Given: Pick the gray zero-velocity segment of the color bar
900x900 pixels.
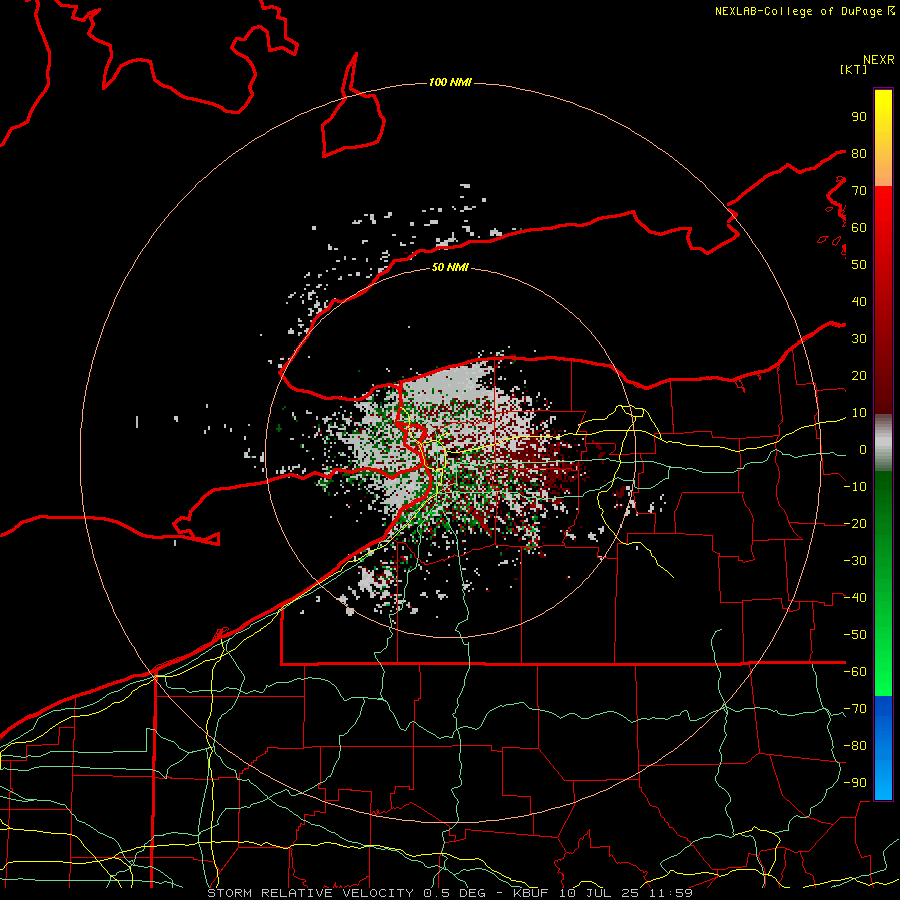Looking at the screenshot, I should click(883, 443).
